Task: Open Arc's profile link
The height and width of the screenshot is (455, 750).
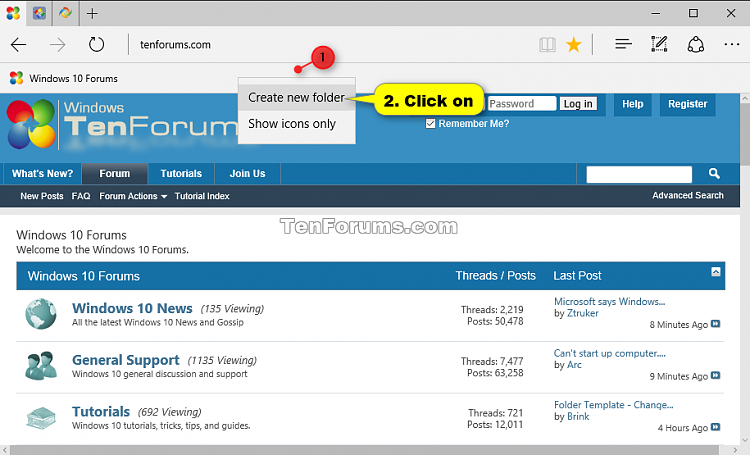Action: [574, 365]
